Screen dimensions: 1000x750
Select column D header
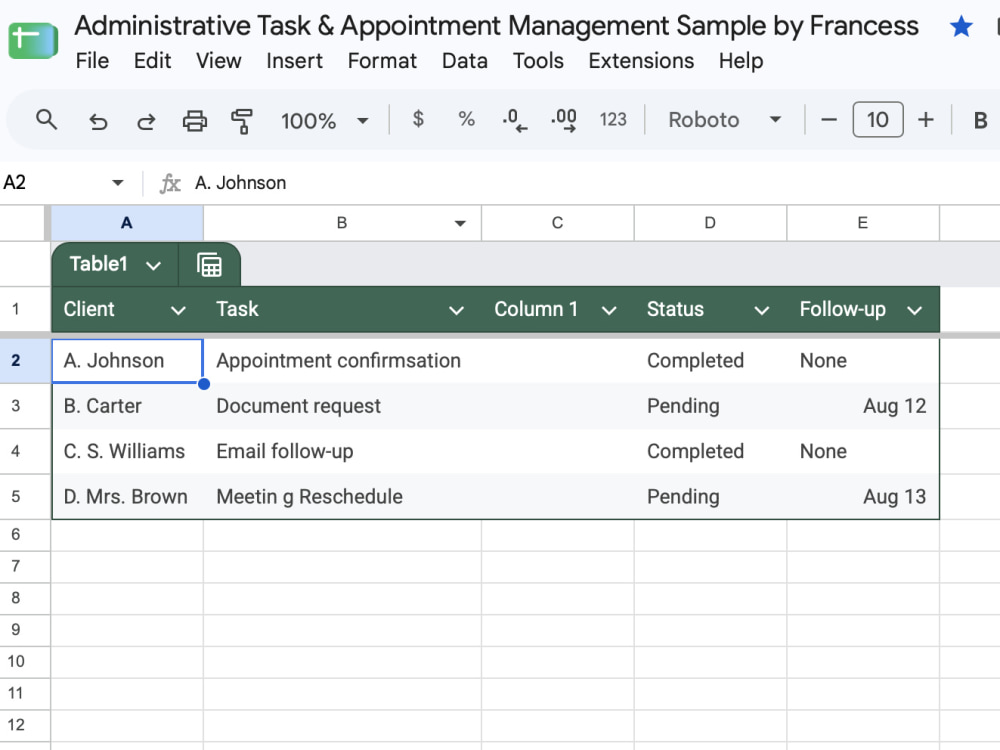710,223
